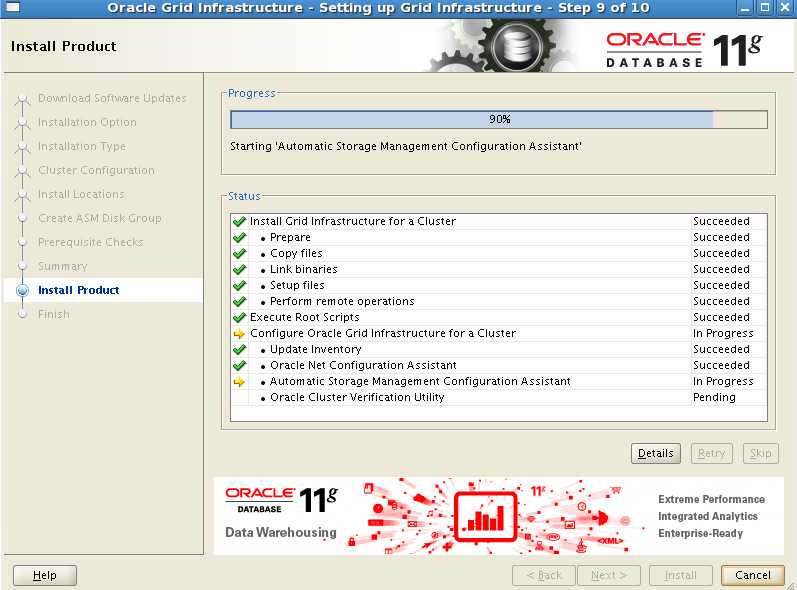The width and height of the screenshot is (797, 590).
Task: Click the checkmark beside Install Grid Infrastructure for a Cluster
Action: 239,221
